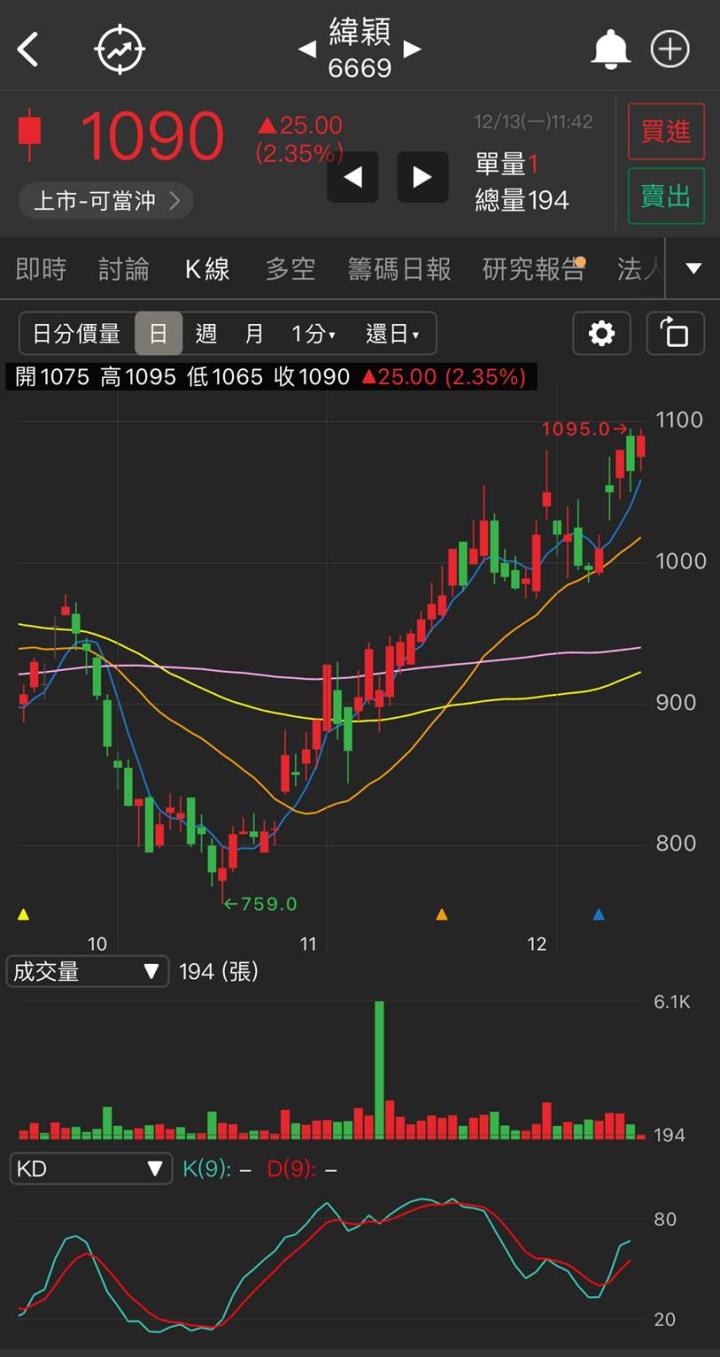Open the 1分 minute interval dropdown
The image size is (720, 1357).
(x=313, y=334)
